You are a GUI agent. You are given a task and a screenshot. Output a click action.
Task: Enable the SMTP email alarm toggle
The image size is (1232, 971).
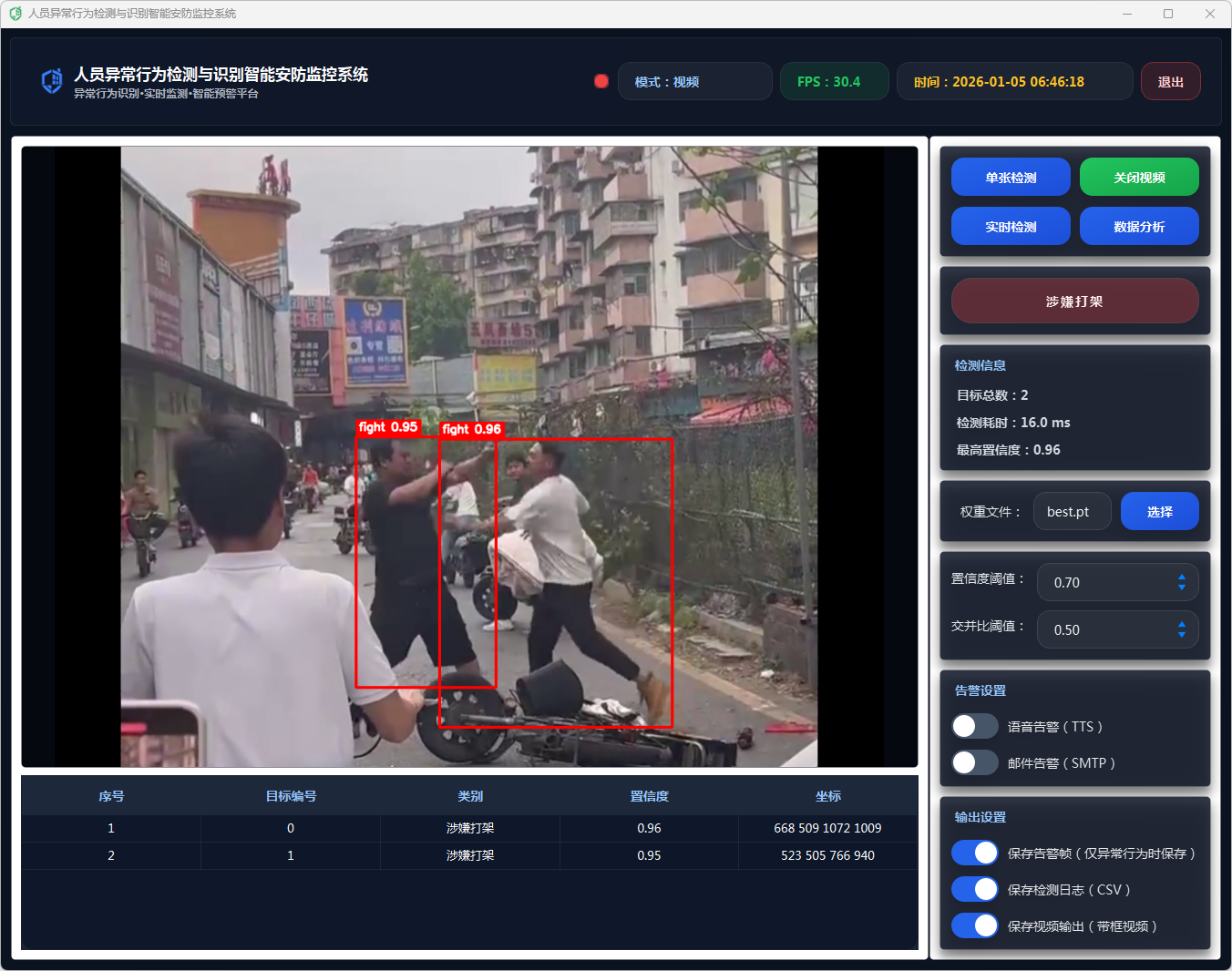(x=974, y=762)
